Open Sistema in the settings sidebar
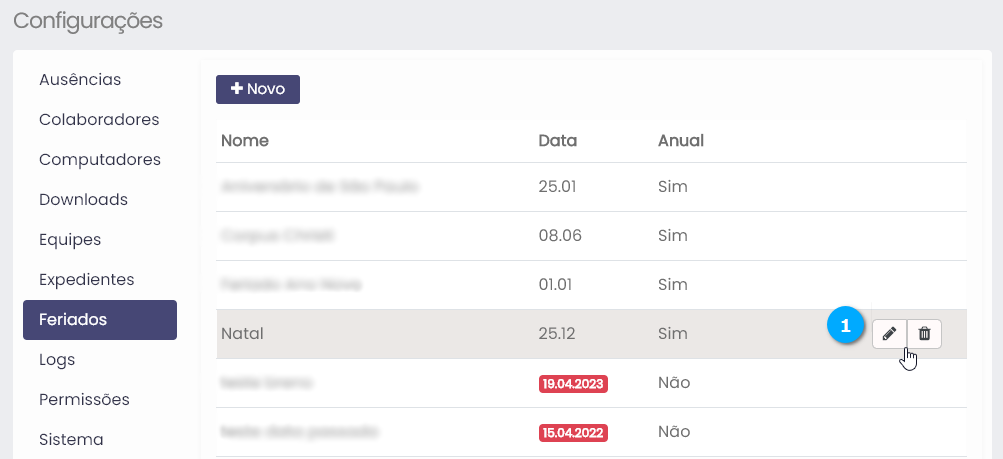 (71, 439)
